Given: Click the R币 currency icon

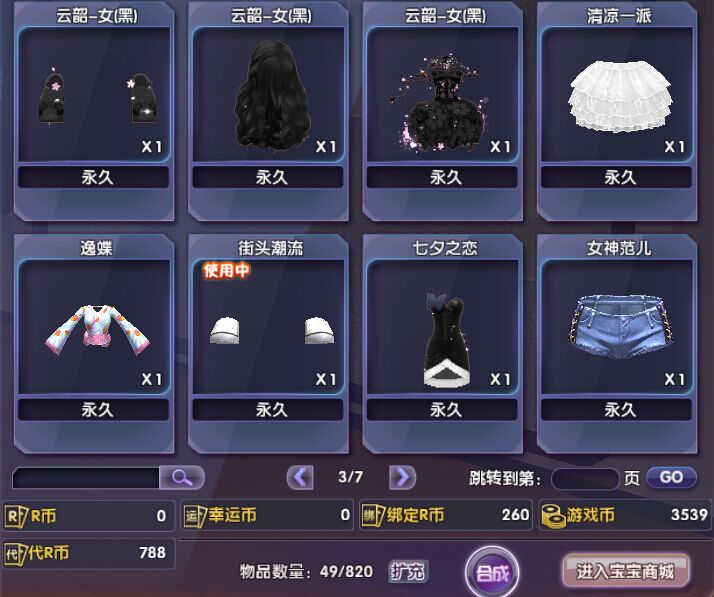Looking at the screenshot, I should (16, 516).
